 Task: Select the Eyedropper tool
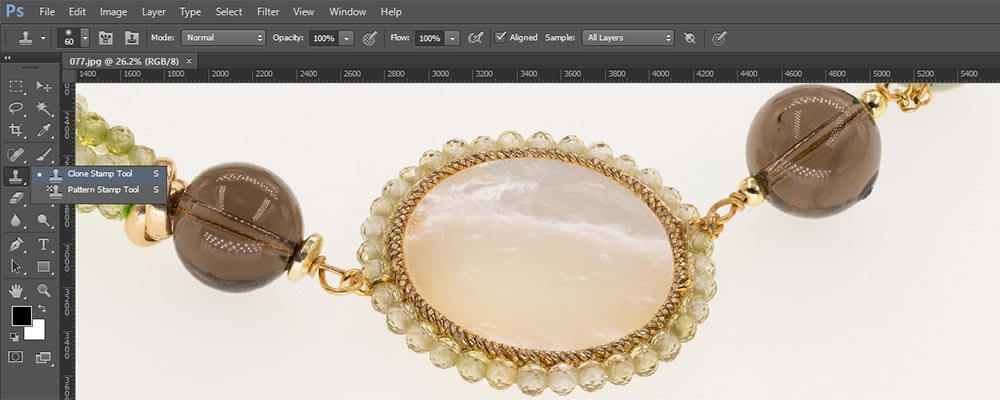(x=43, y=131)
